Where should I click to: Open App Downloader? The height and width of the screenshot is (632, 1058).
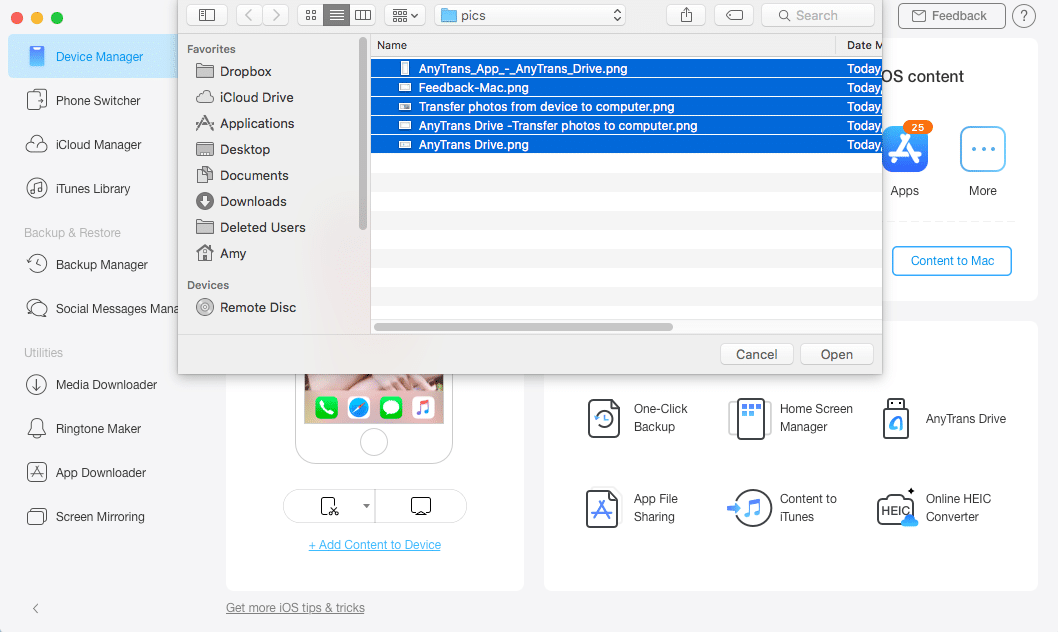click(86, 473)
